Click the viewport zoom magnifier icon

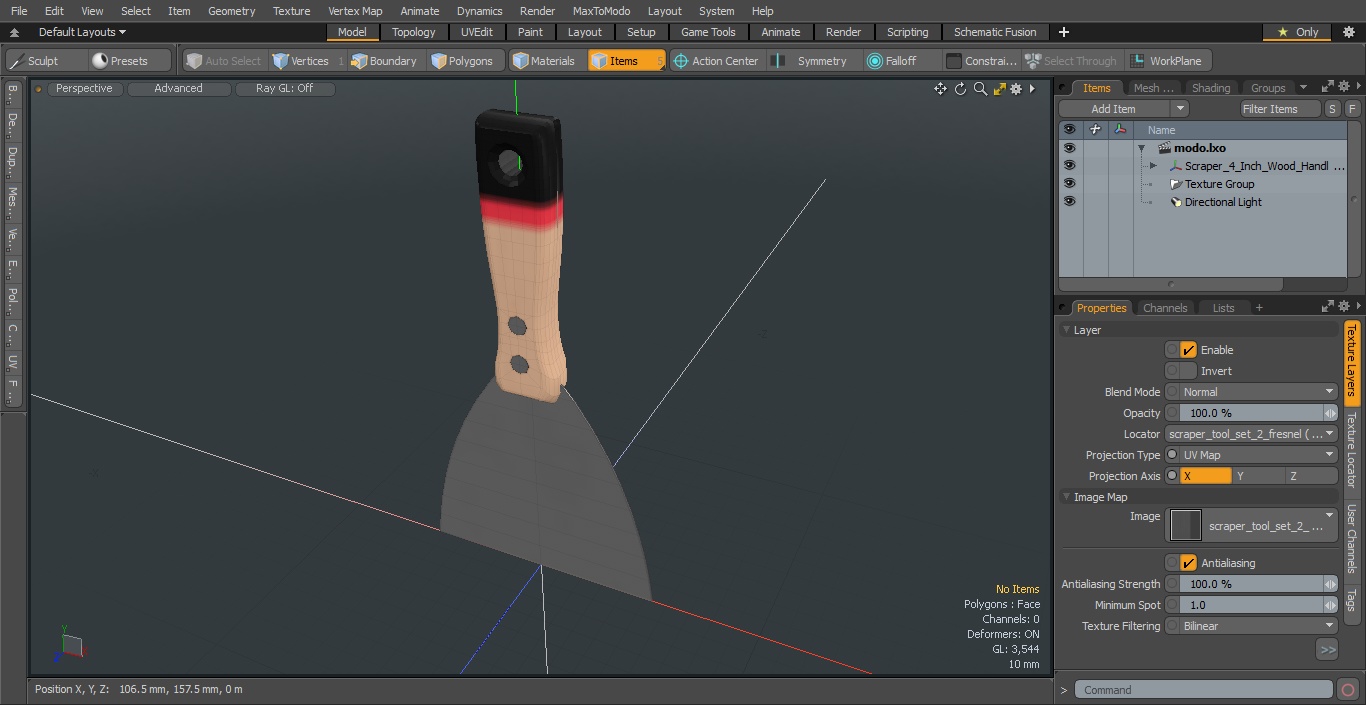click(x=980, y=89)
